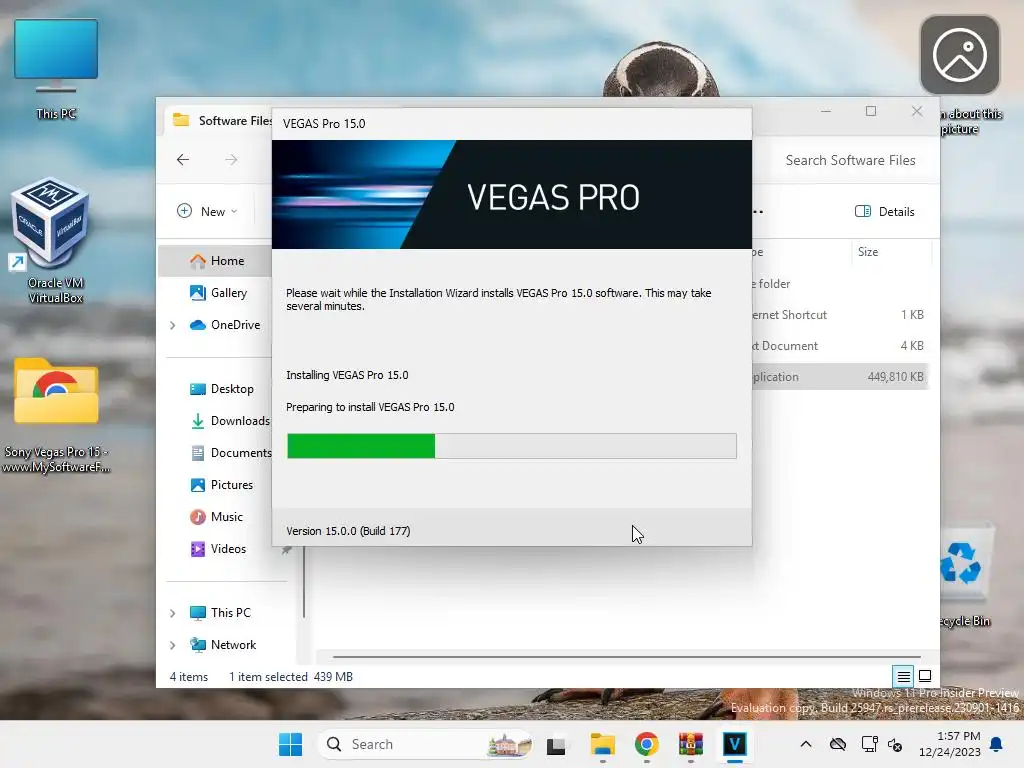1024x768 pixels.
Task: Minimize the Software Files Explorer window
Action: click(x=826, y=112)
